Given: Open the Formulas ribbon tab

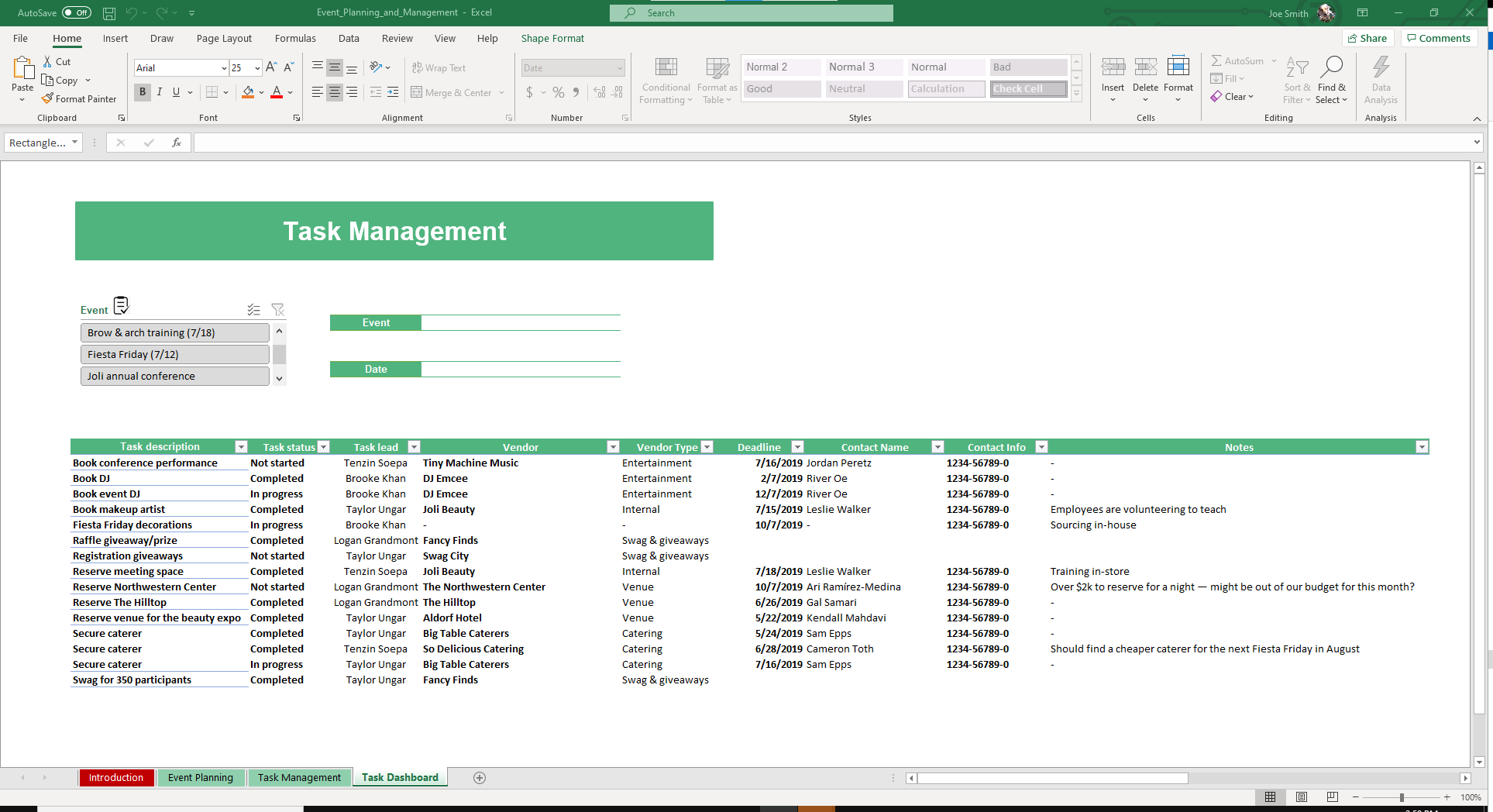Looking at the screenshot, I should coord(295,39).
